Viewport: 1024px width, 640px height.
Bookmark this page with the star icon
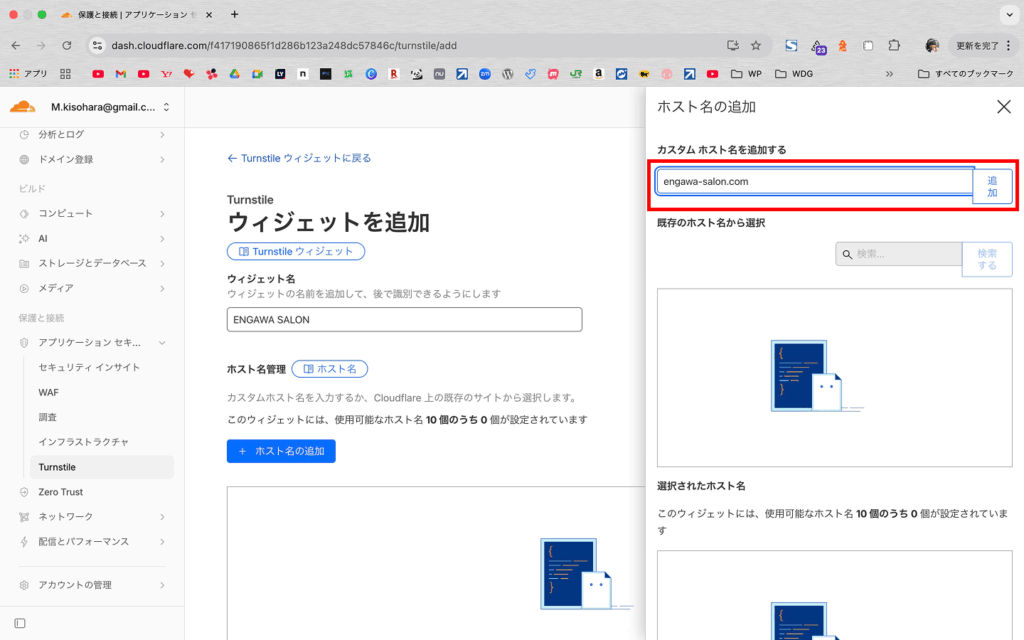click(756, 45)
